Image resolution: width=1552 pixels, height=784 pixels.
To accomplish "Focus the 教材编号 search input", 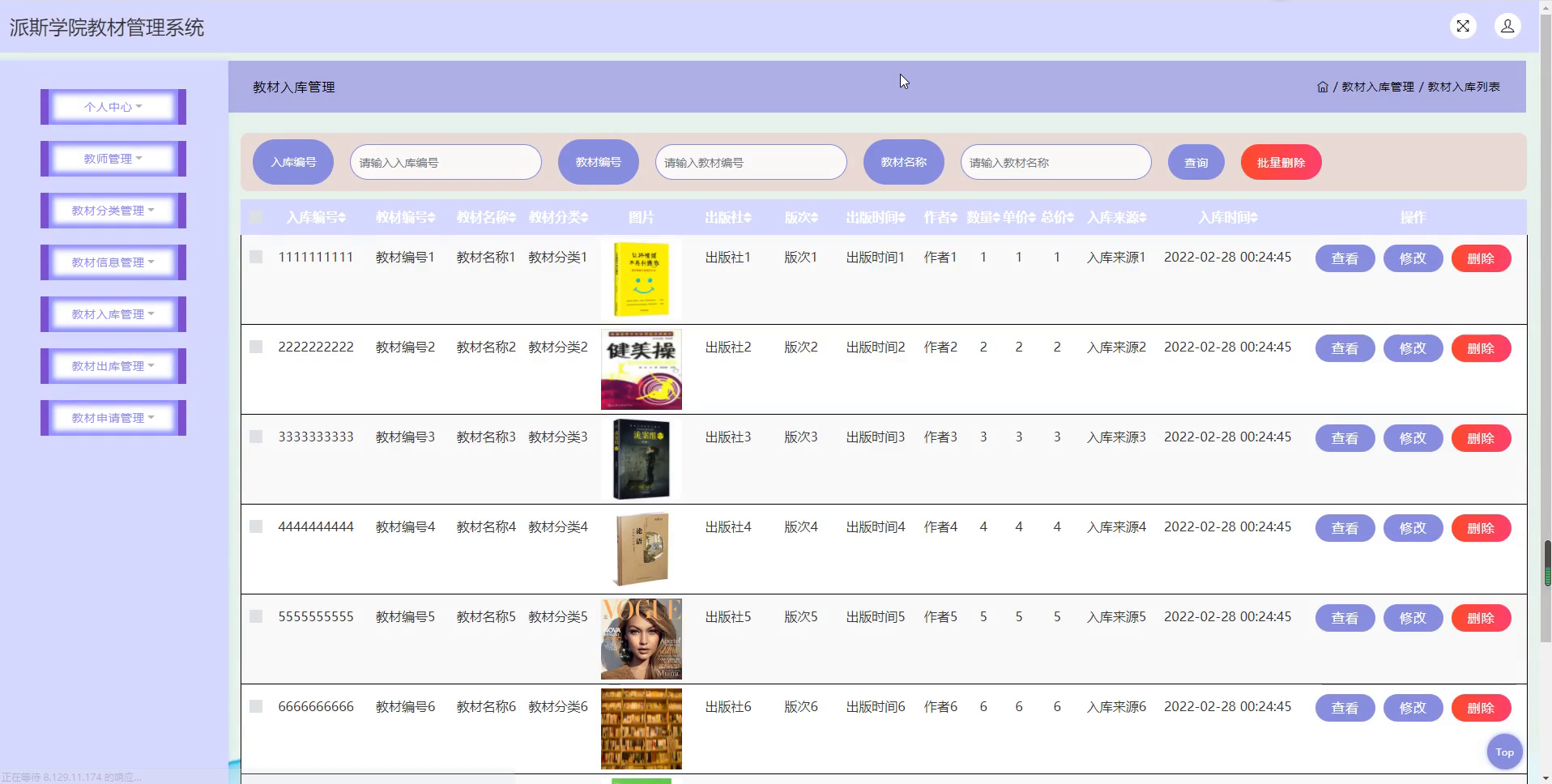I will click(x=751, y=163).
